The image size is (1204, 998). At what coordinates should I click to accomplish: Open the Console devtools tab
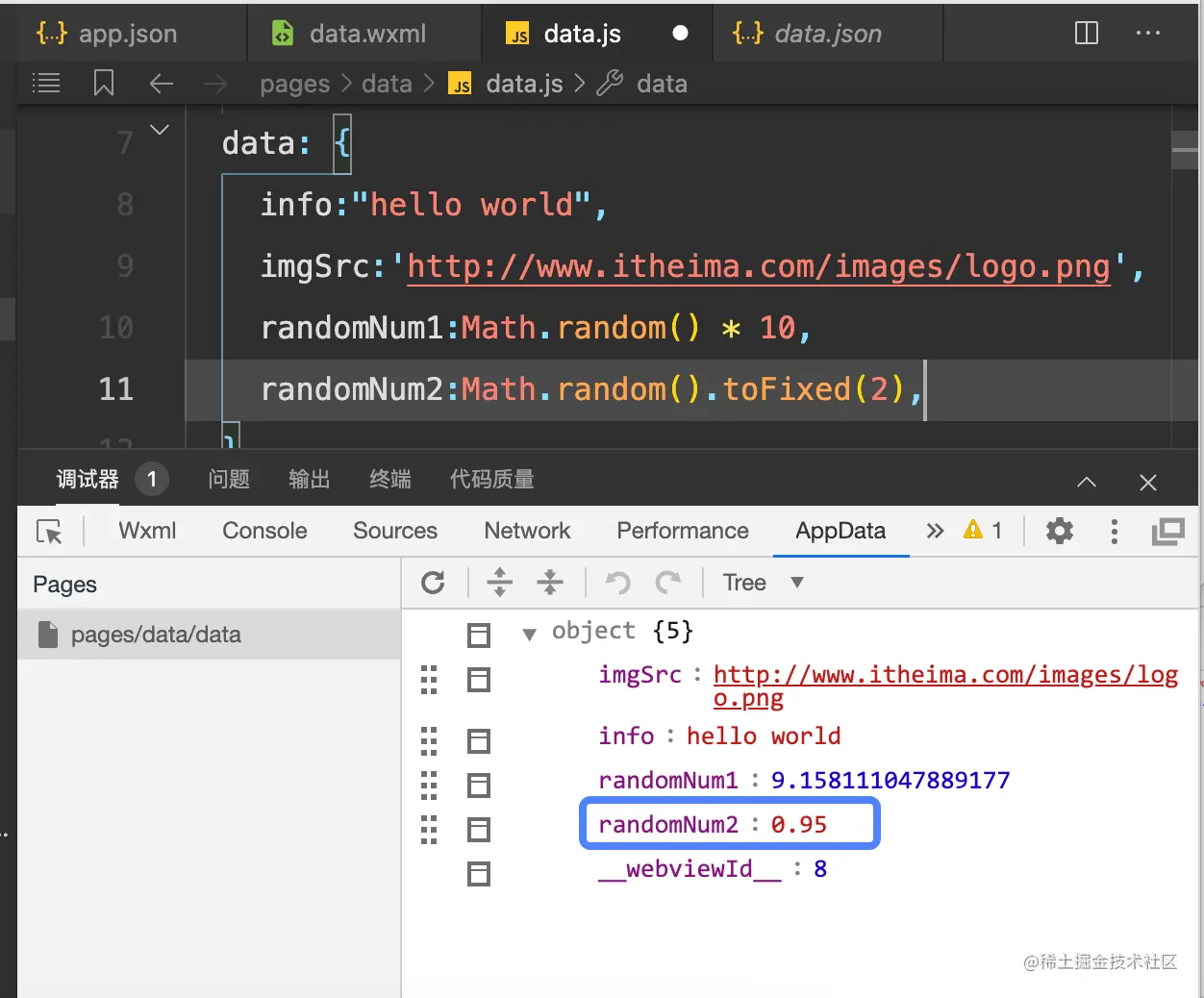tap(264, 531)
